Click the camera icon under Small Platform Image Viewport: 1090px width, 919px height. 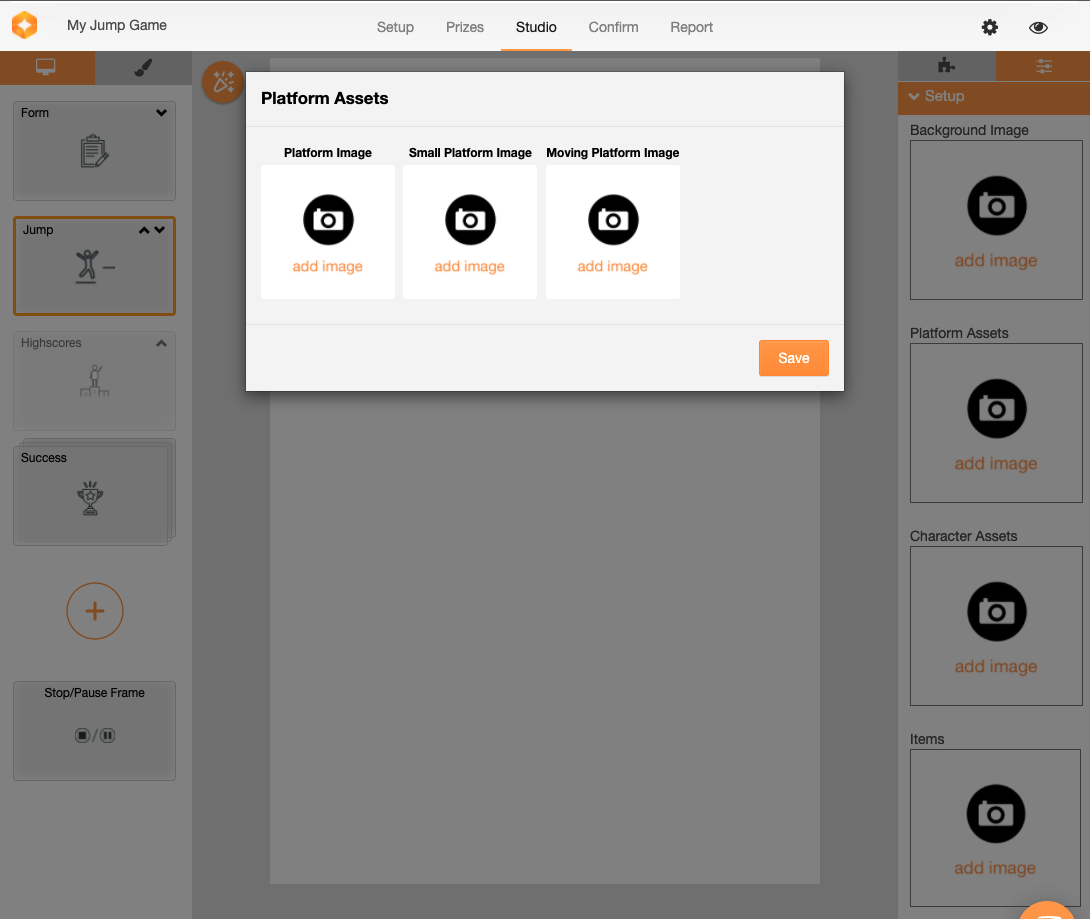[x=470, y=220]
